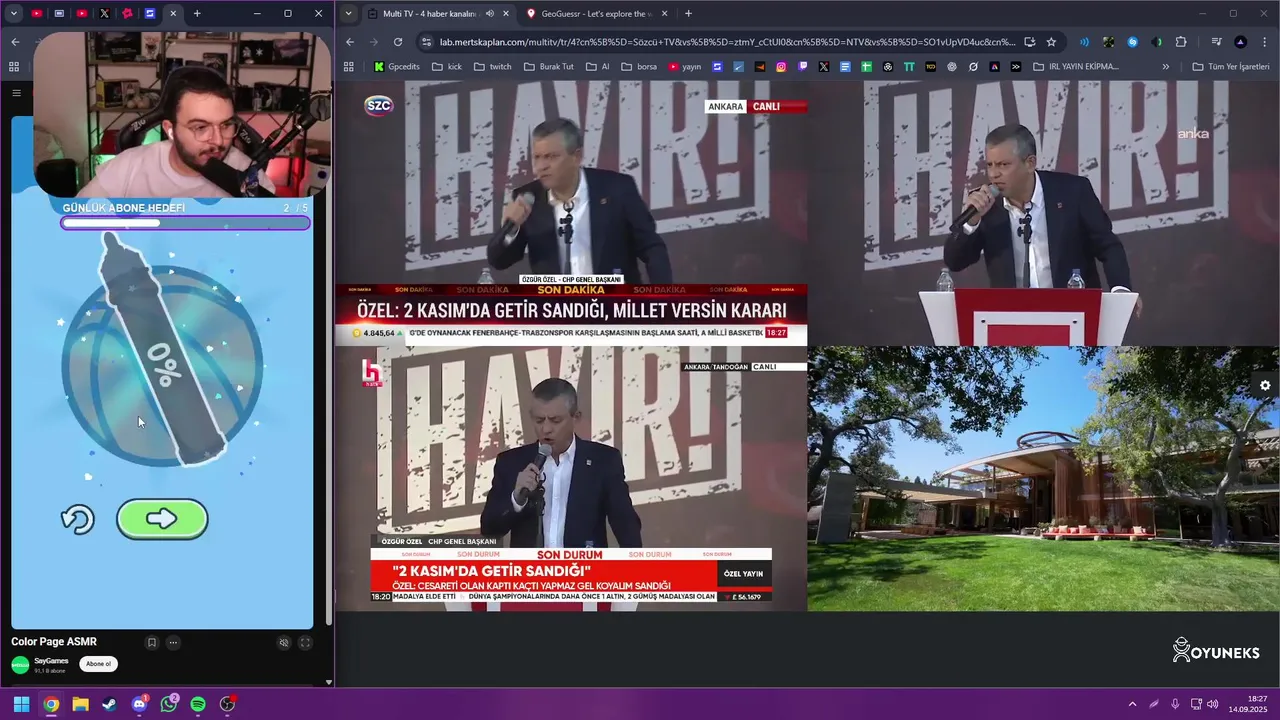Open OBS Studio from the taskbar

tap(228, 704)
